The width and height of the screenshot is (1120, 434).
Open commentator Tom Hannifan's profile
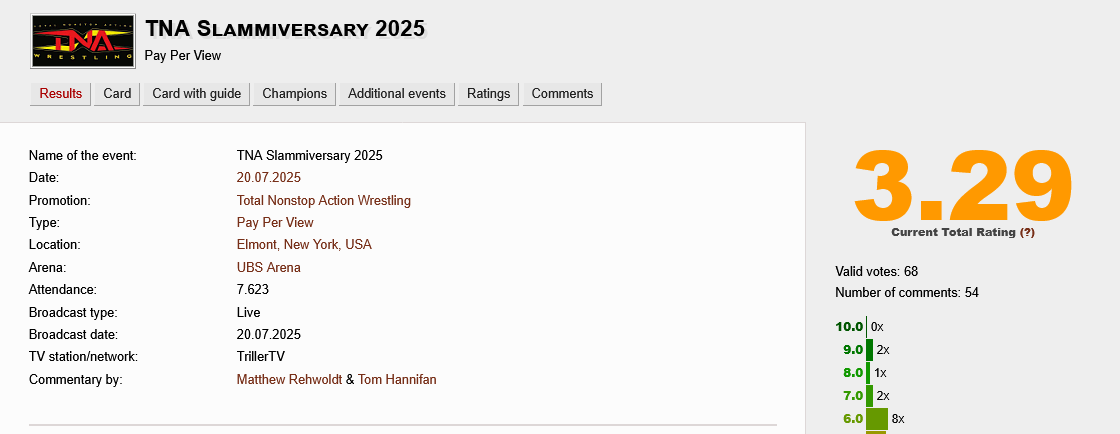pyautogui.click(x=397, y=380)
